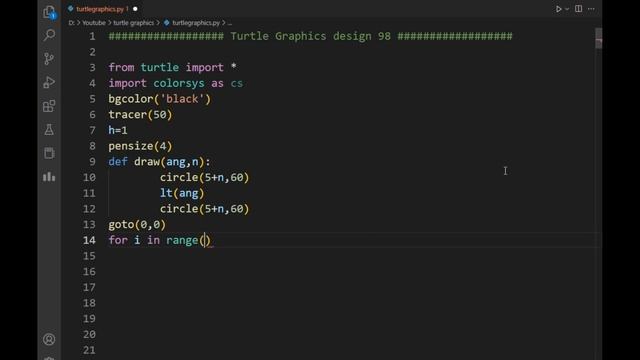The image size is (640, 360).
Task: Click 'for i in range()' line
Action: pyautogui.click(x=160, y=240)
